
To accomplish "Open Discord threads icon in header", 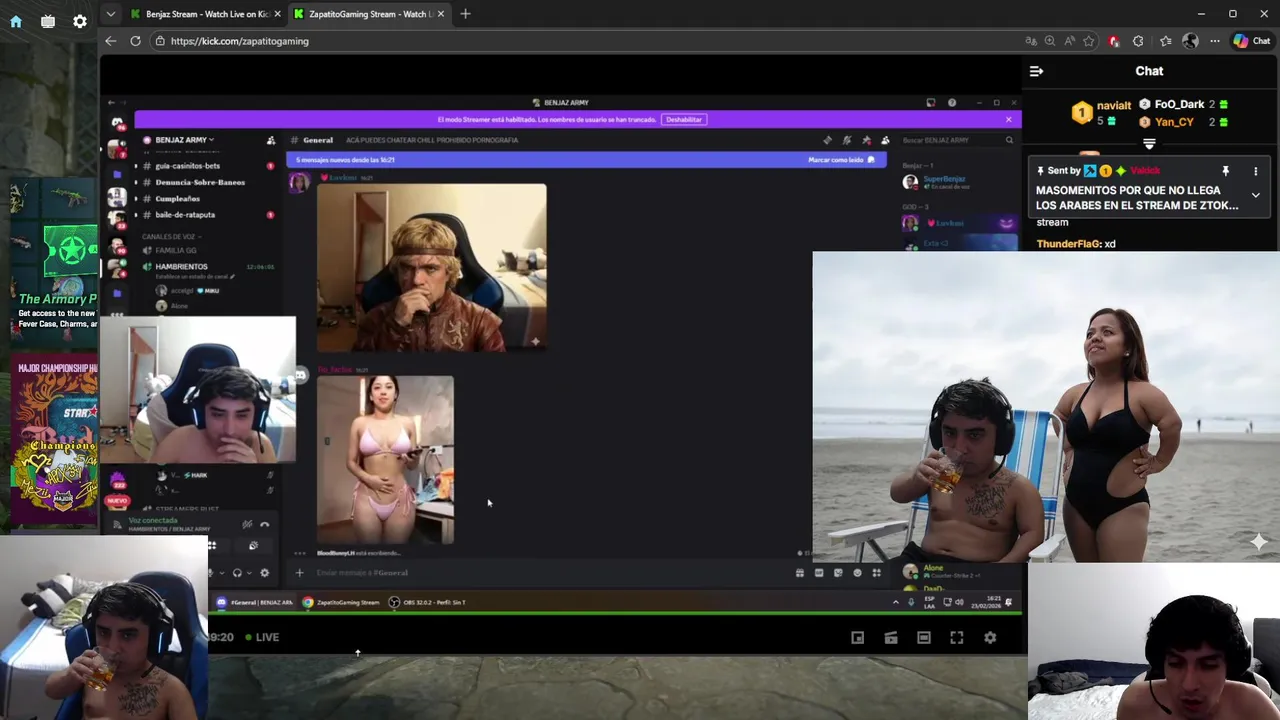I will click(x=827, y=140).
